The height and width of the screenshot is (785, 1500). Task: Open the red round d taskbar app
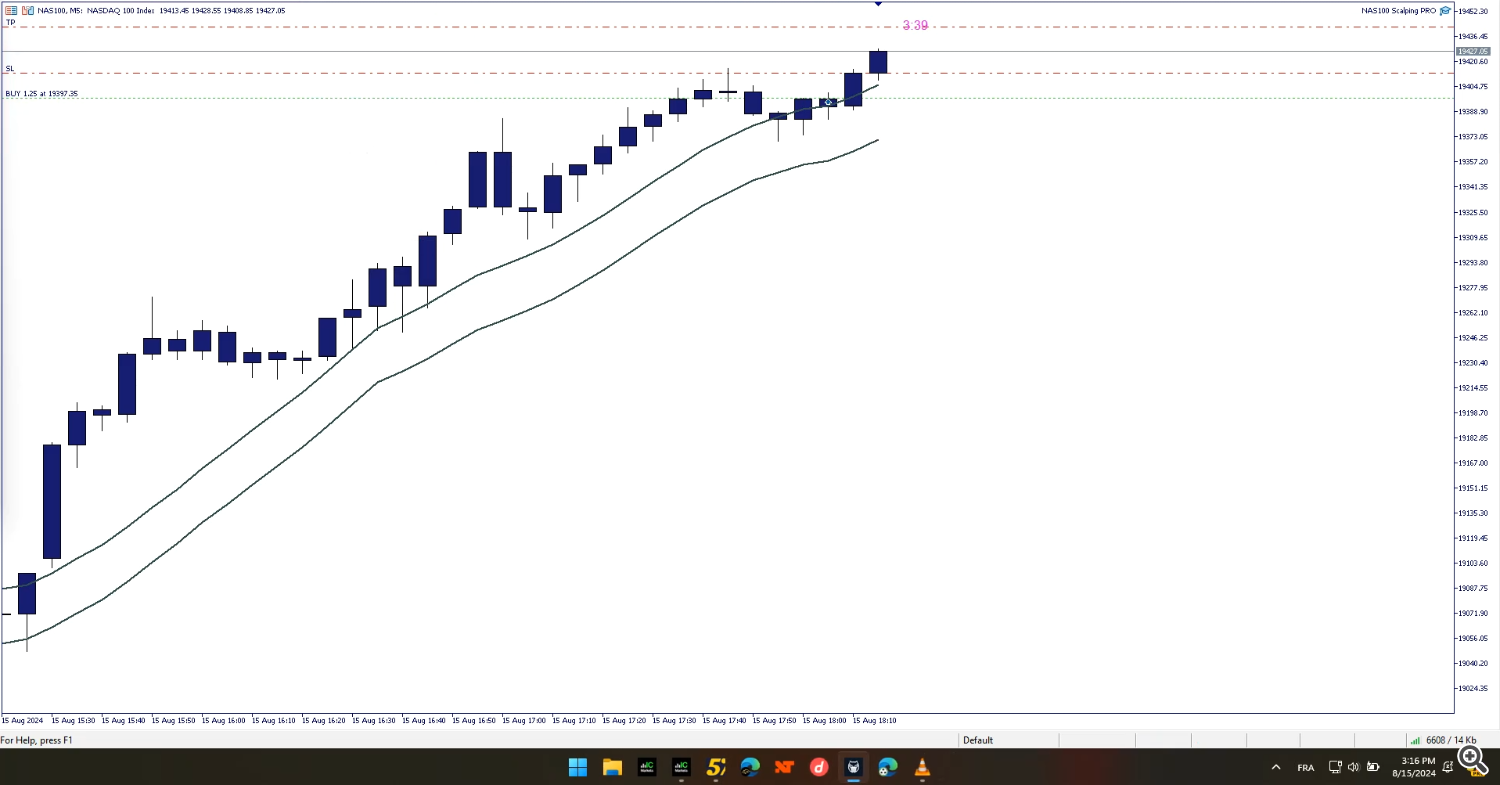[819, 767]
